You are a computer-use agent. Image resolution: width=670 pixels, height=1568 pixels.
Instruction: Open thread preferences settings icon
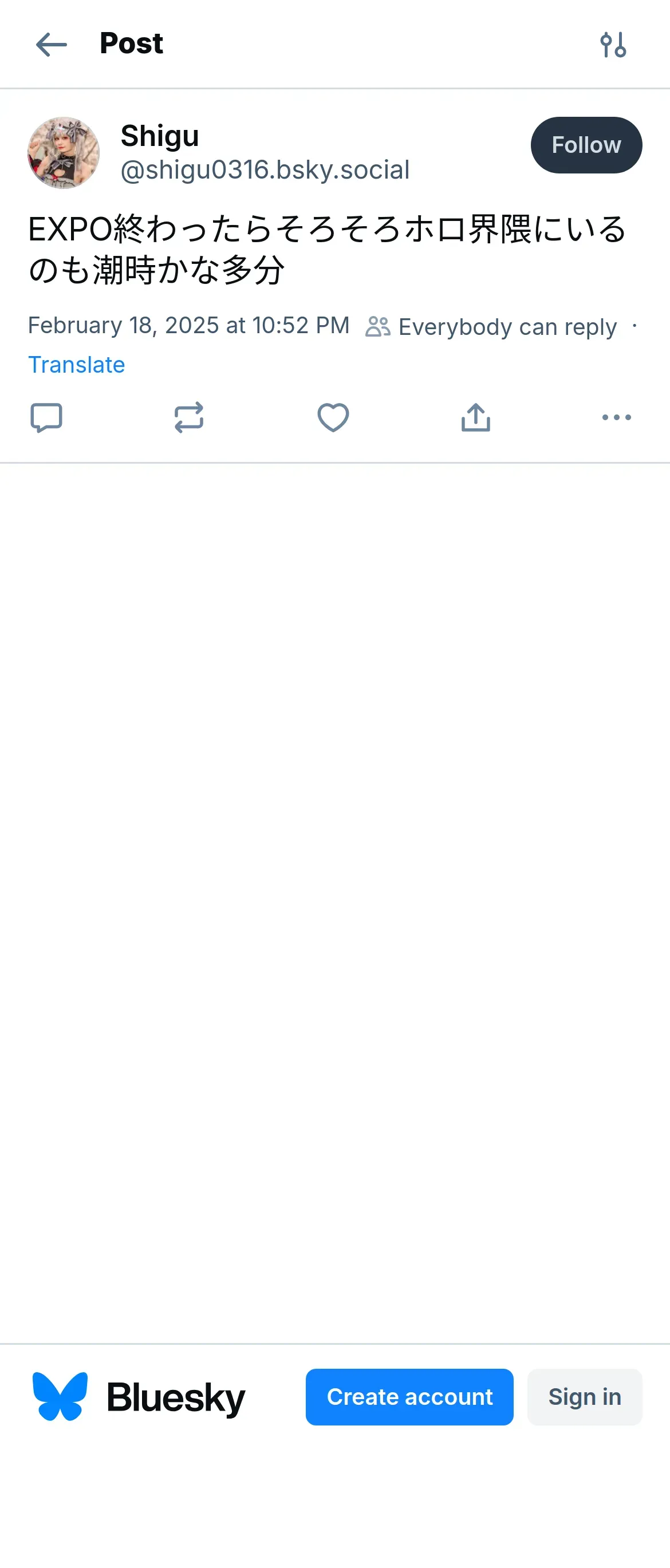point(613,45)
